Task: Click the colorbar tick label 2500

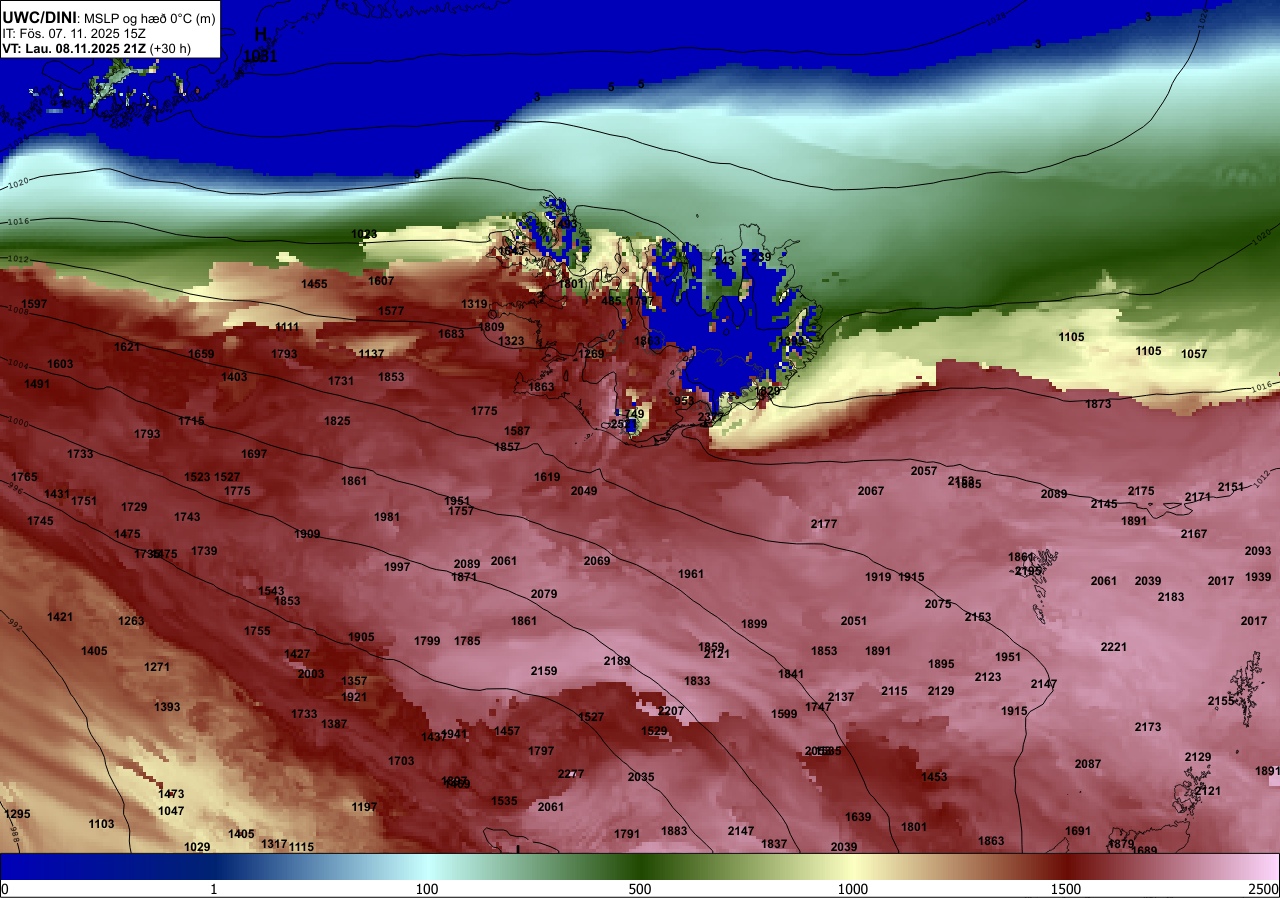Action: (1265, 889)
